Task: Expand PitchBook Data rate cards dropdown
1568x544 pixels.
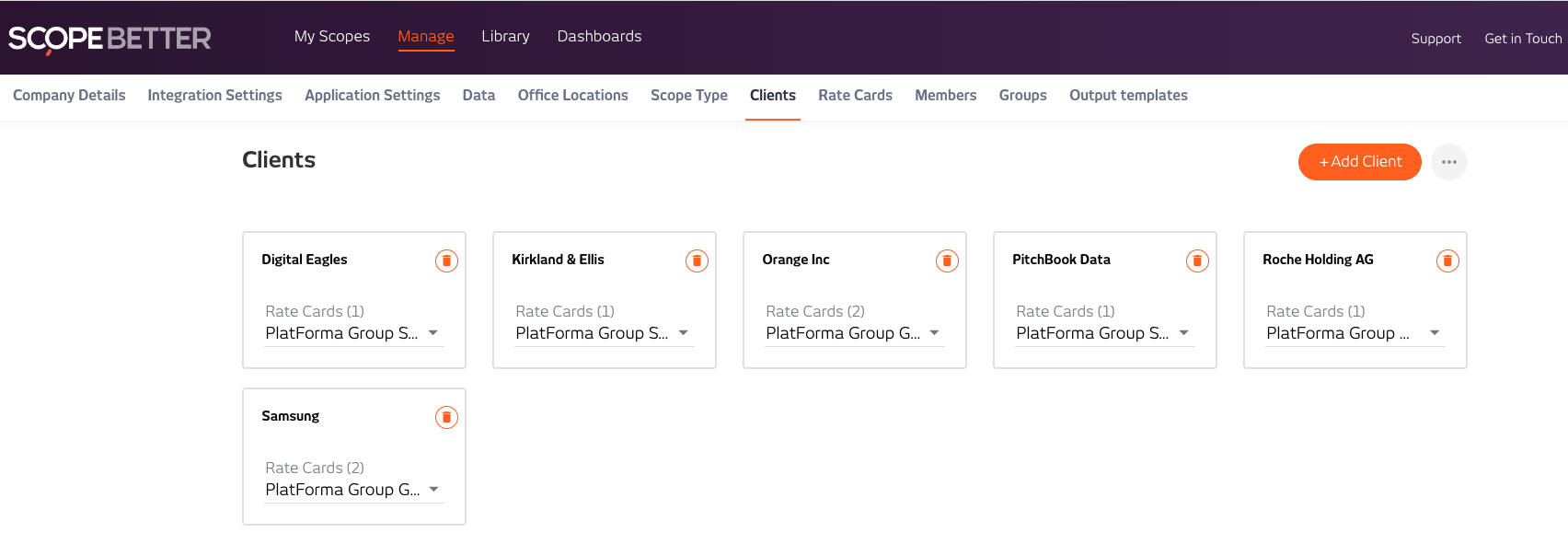Action: pos(1105,333)
